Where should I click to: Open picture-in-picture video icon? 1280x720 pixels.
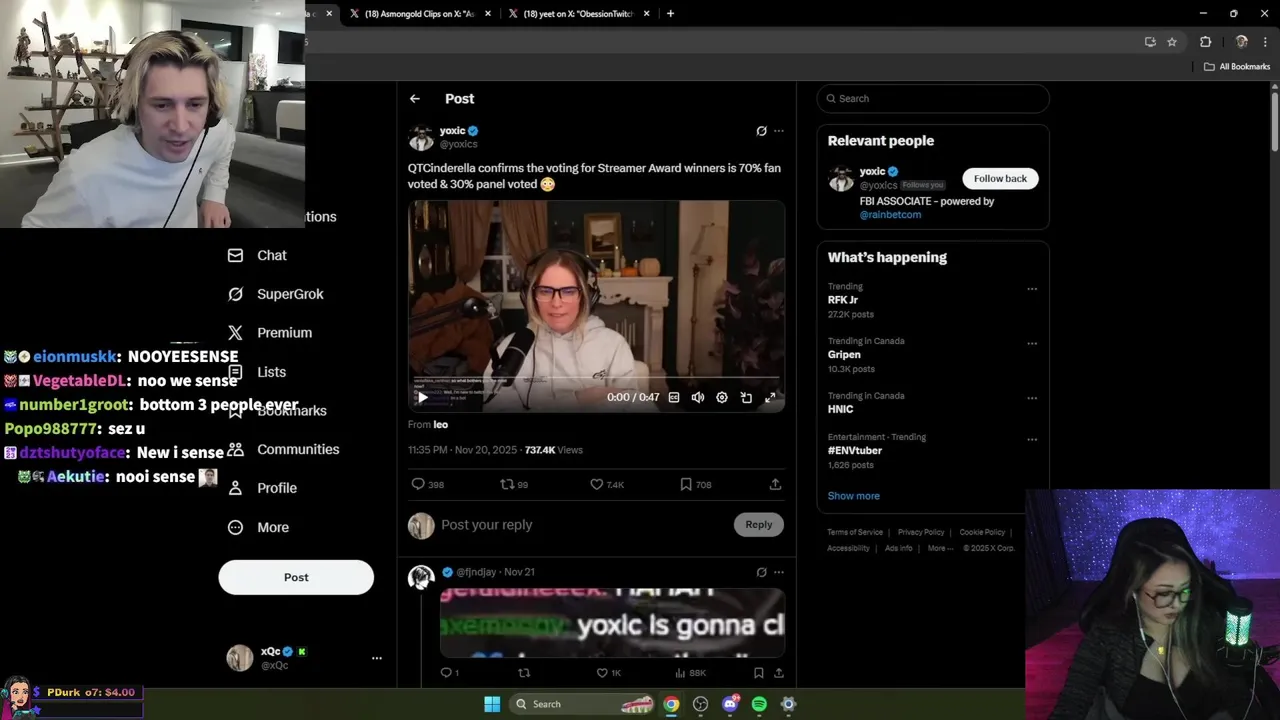click(746, 397)
